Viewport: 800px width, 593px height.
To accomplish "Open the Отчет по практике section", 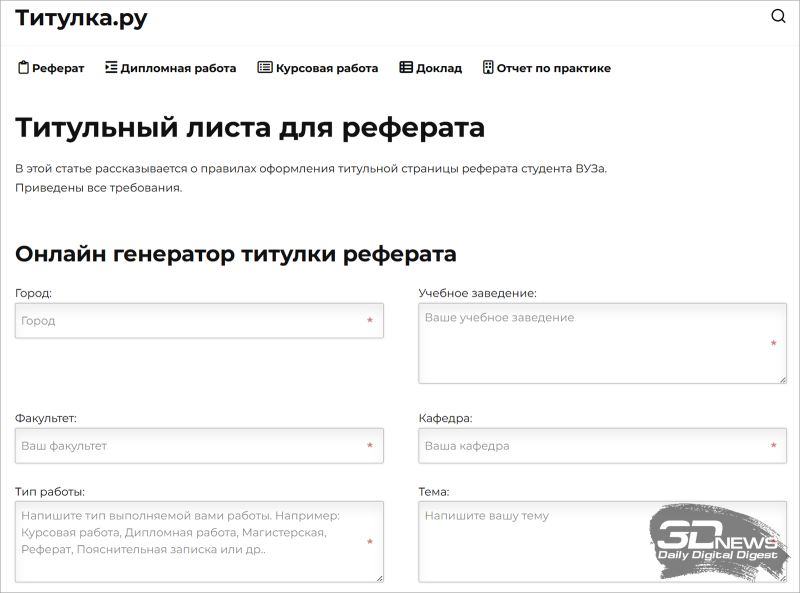I will pyautogui.click(x=553, y=68).
